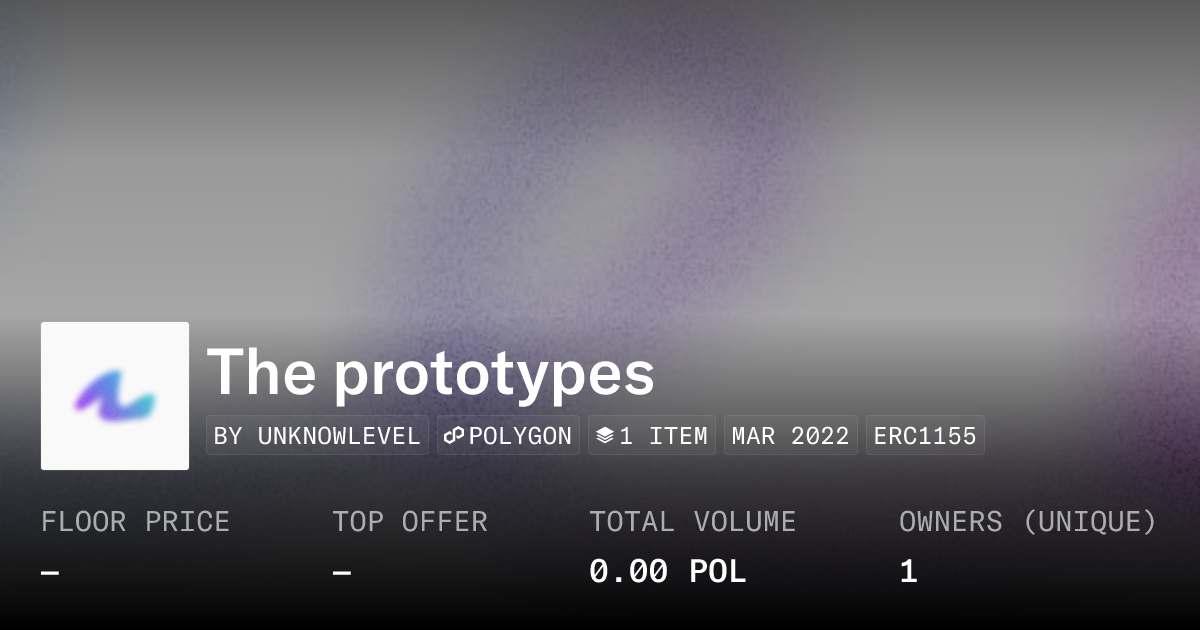
Task: Click the stacked layers item icon
Action: pyautogui.click(x=604, y=436)
